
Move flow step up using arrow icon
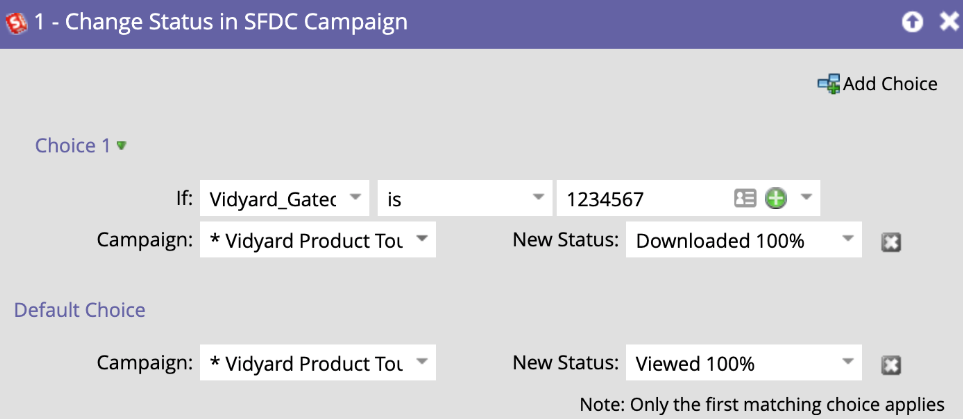click(912, 23)
